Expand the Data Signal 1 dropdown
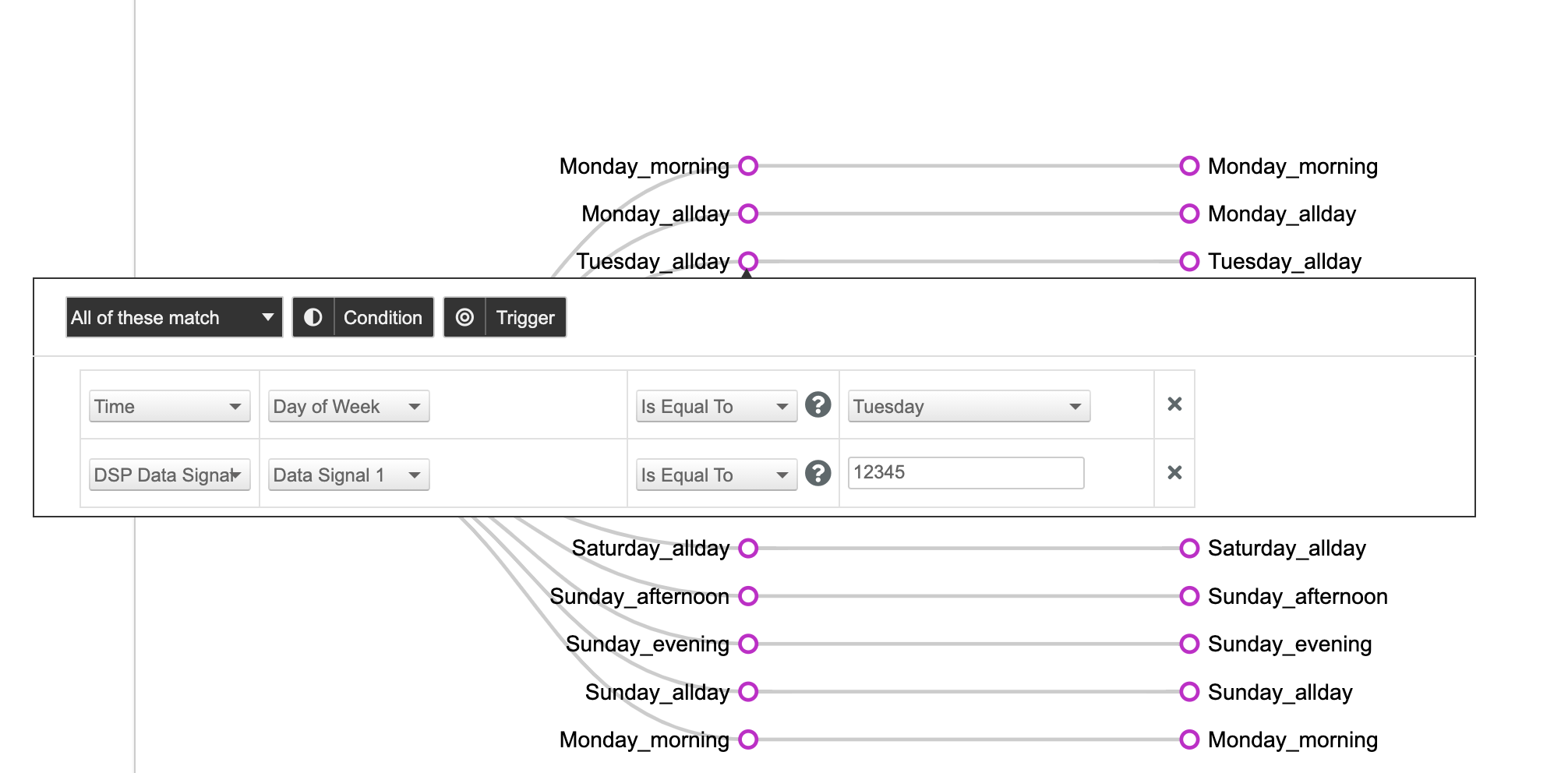Image resolution: width=1568 pixels, height=773 pixels. pos(348,475)
